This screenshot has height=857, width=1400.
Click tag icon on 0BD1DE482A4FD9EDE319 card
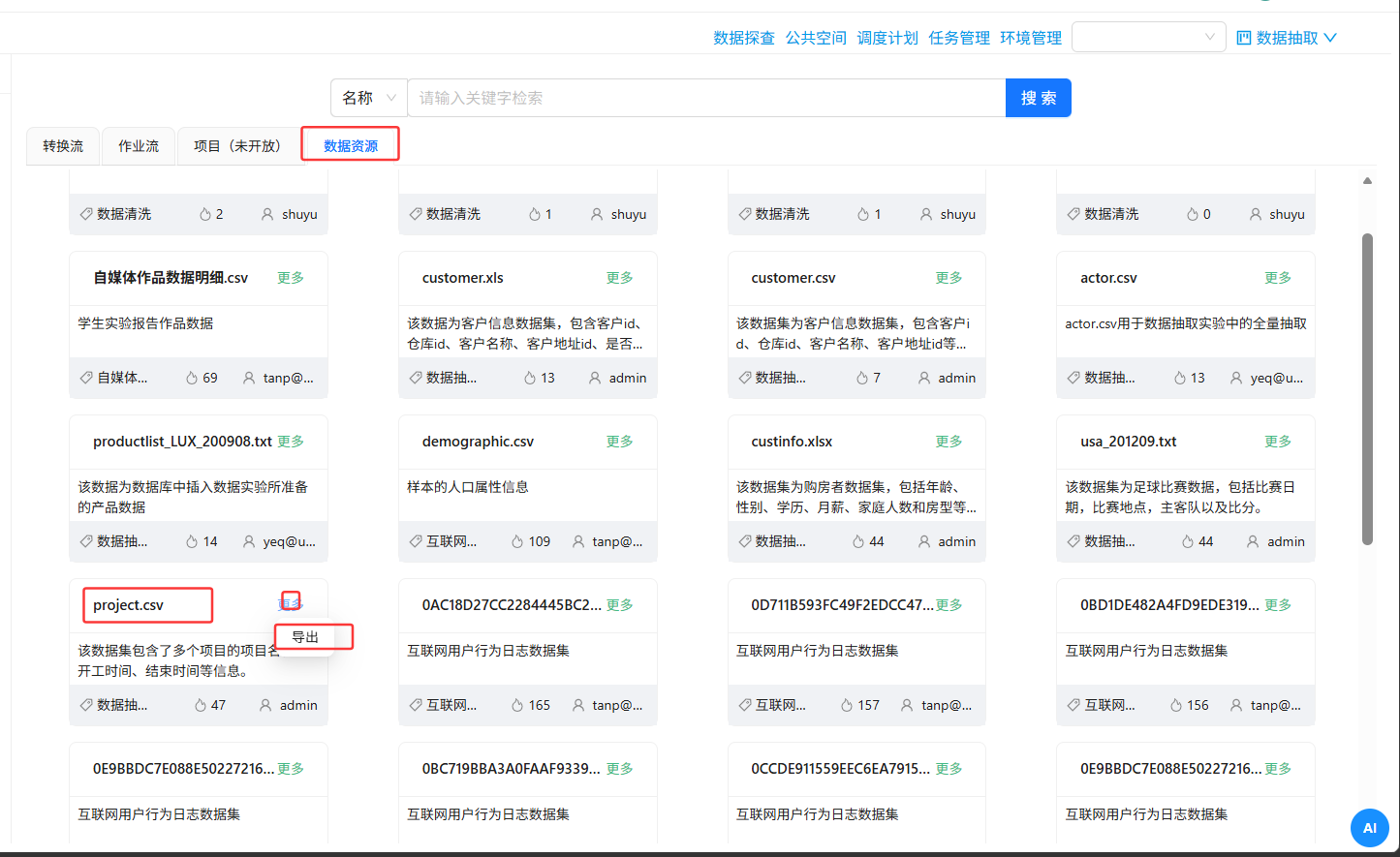(1073, 705)
